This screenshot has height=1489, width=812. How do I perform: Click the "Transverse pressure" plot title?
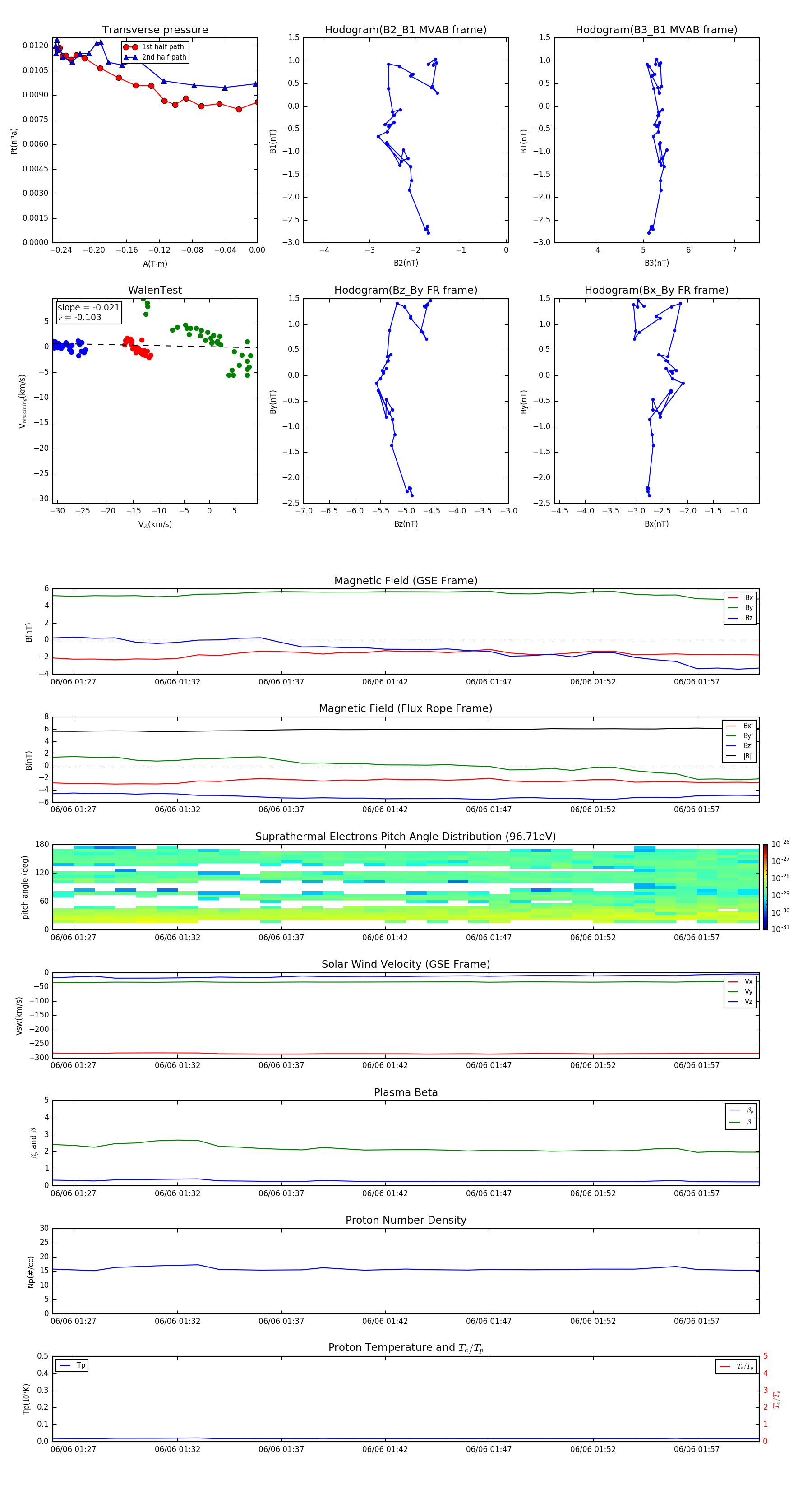click(x=155, y=30)
